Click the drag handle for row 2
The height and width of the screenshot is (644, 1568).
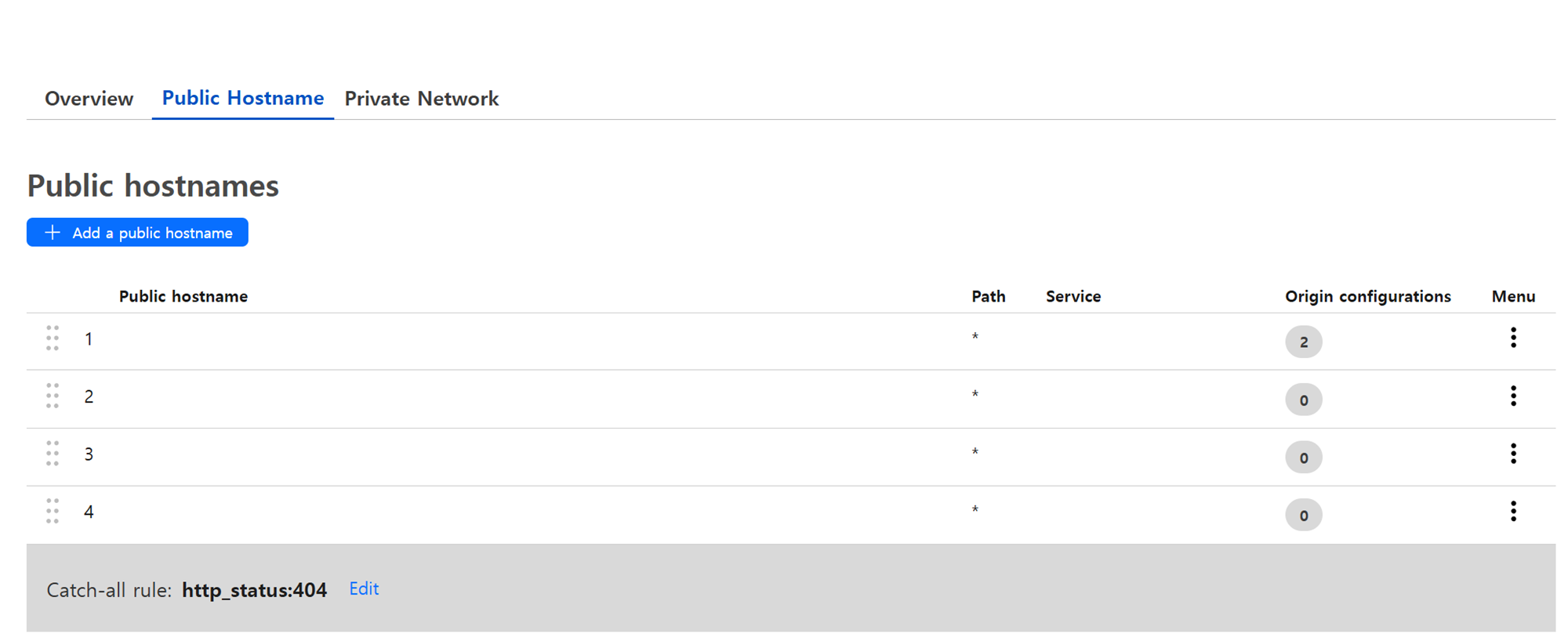pos(53,396)
